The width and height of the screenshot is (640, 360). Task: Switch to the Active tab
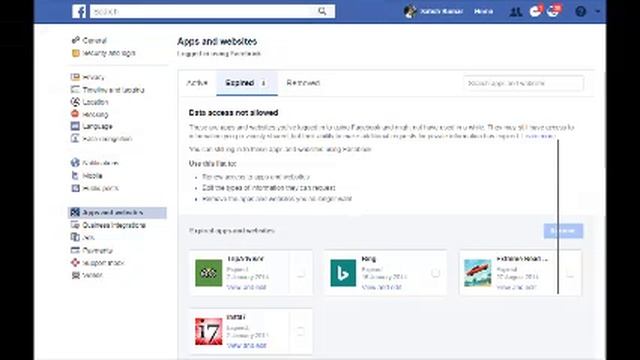pos(197,83)
